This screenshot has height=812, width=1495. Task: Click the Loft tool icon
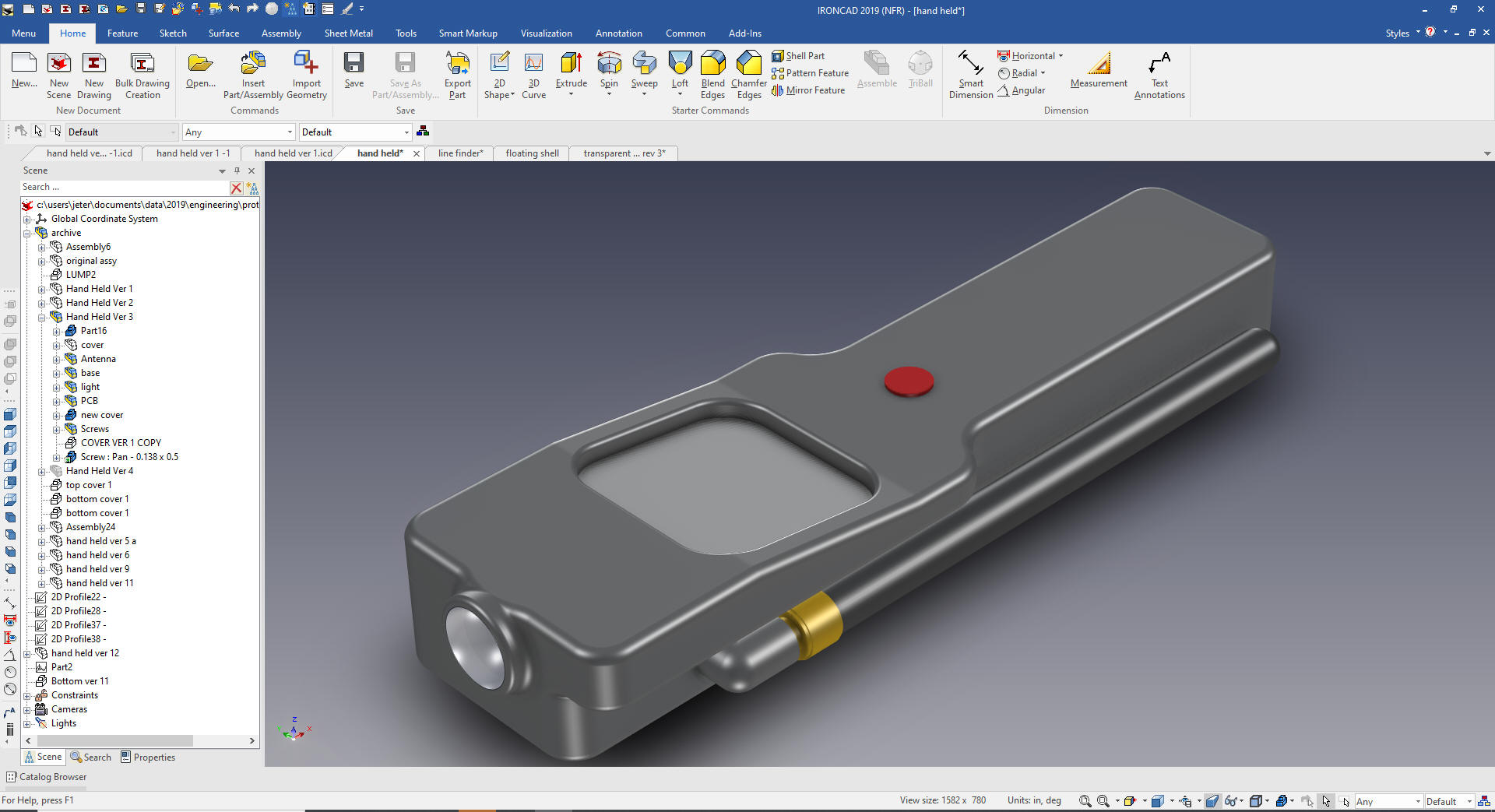[680, 64]
